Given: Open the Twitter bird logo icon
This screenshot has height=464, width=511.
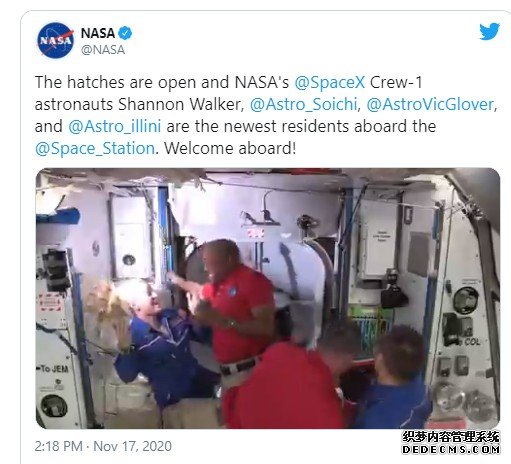Looking at the screenshot, I should (489, 32).
